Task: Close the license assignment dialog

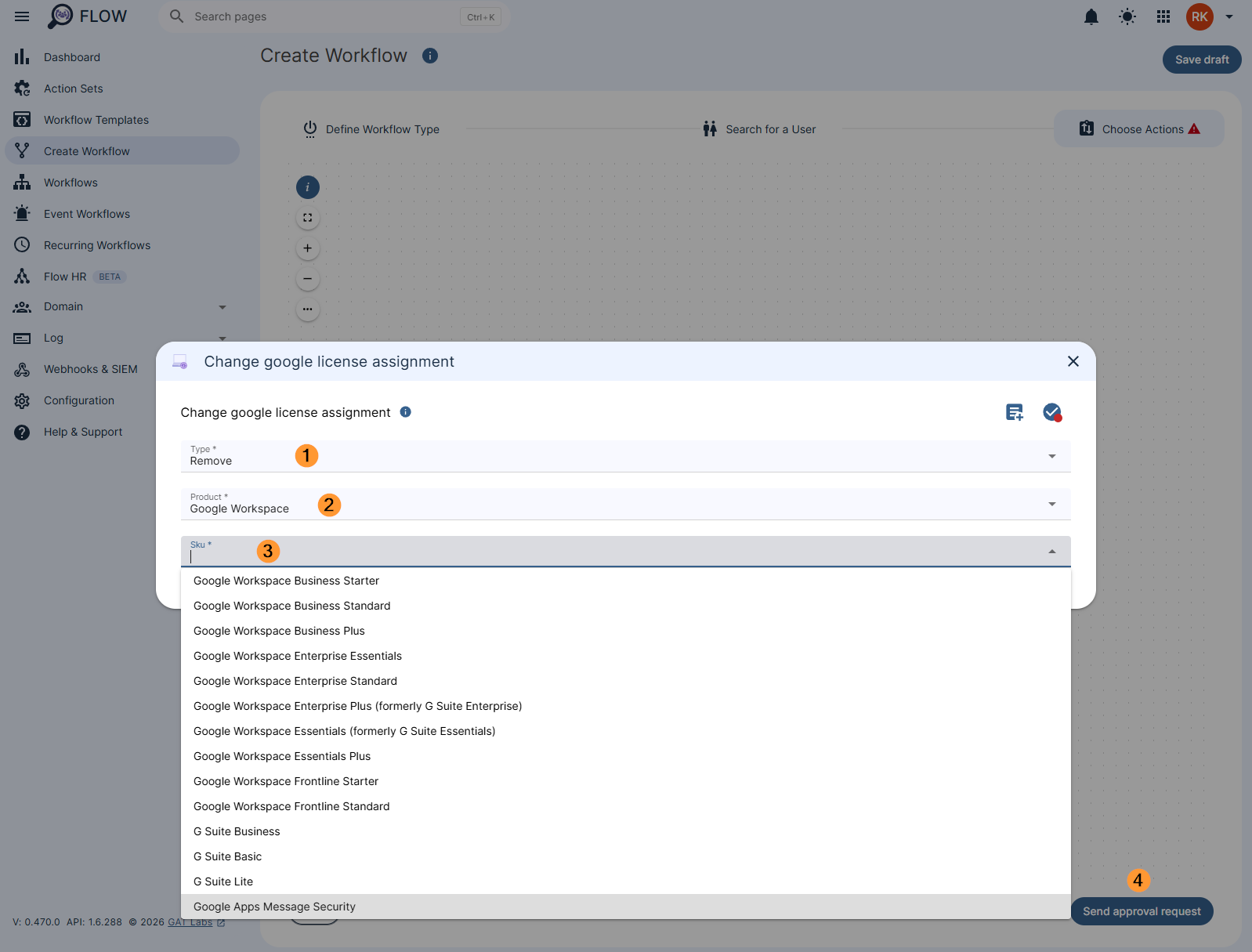Action: click(x=1073, y=361)
